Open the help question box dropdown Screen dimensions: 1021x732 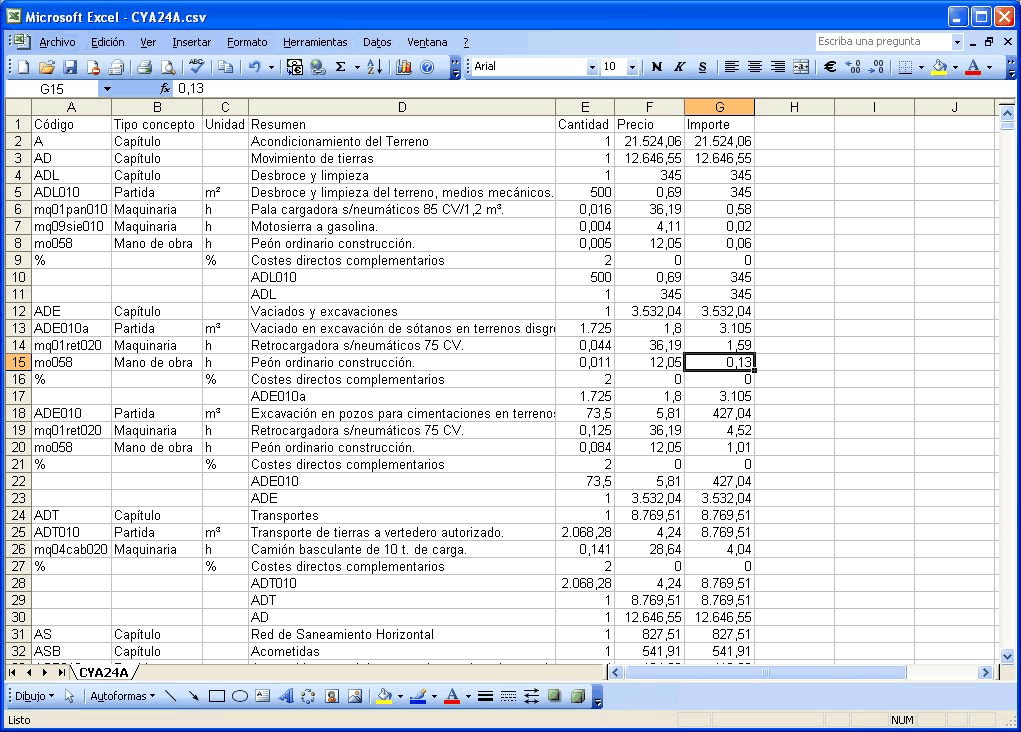pyautogui.click(x=957, y=42)
